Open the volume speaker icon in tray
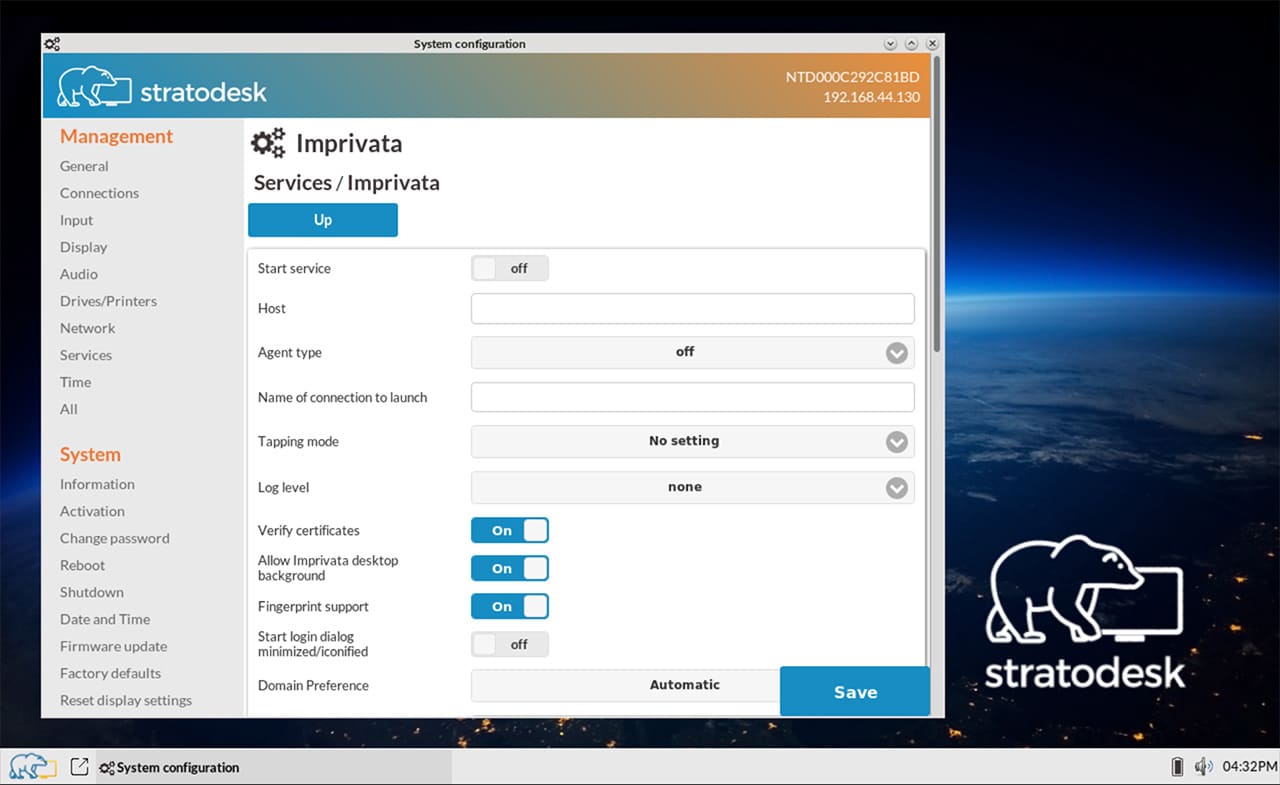1280x785 pixels. point(1204,767)
